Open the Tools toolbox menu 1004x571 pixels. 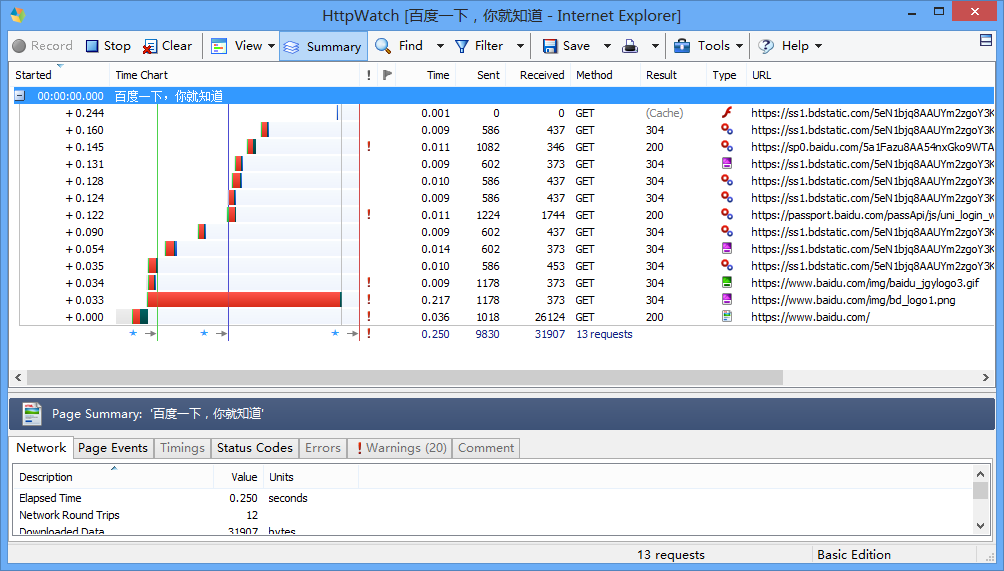708,46
